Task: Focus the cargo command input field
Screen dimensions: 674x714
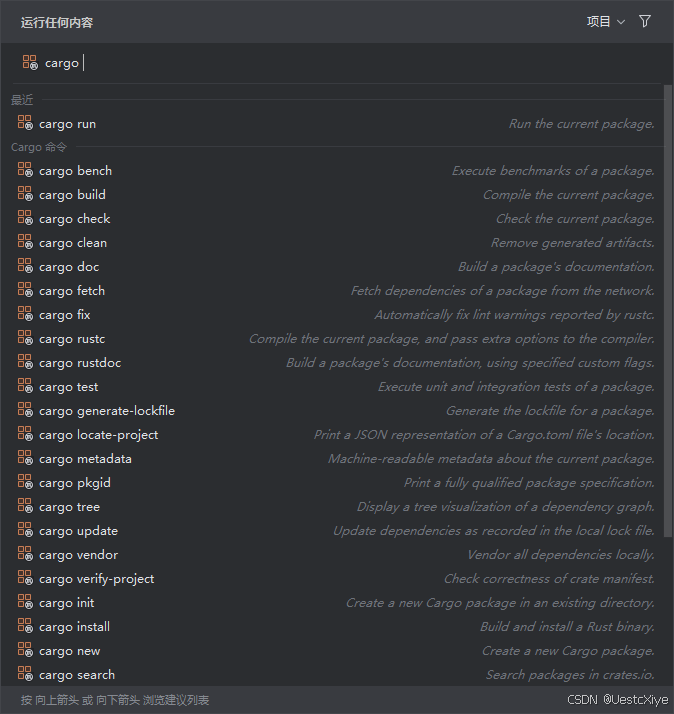Action: point(337,63)
